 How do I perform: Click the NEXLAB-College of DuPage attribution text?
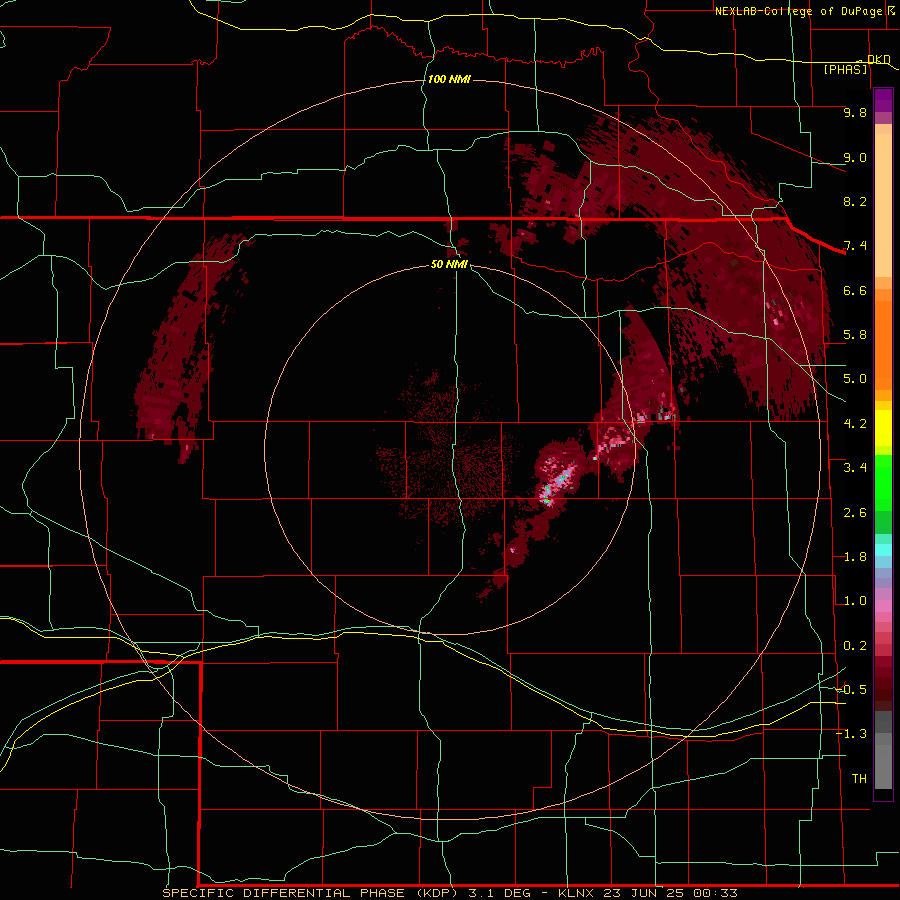(x=798, y=11)
